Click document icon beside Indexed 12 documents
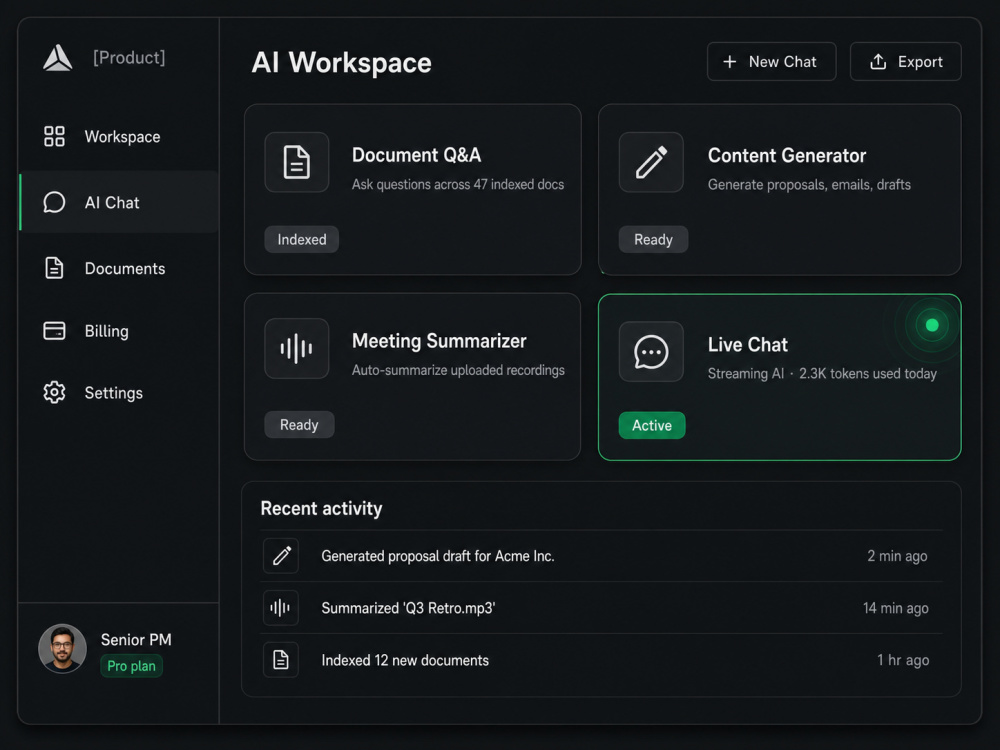 [x=281, y=659]
